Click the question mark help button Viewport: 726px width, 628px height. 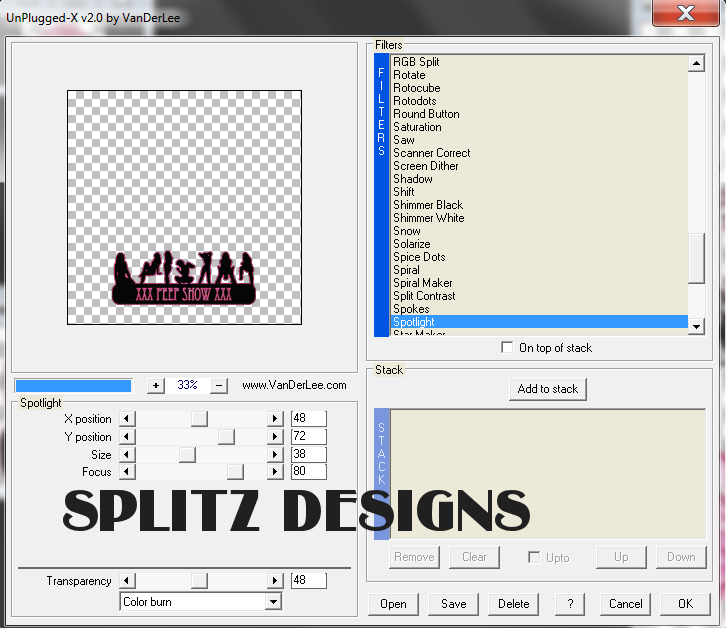[570, 604]
